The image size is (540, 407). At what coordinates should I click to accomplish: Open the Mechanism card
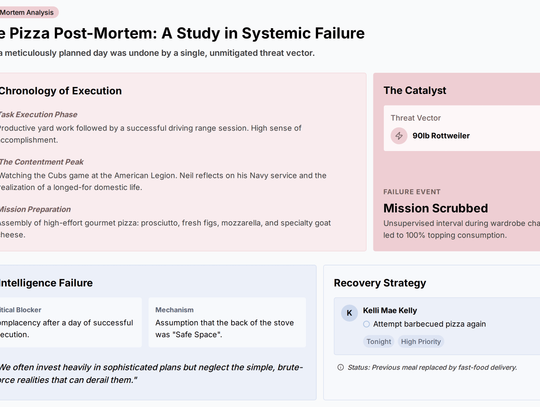click(227, 322)
